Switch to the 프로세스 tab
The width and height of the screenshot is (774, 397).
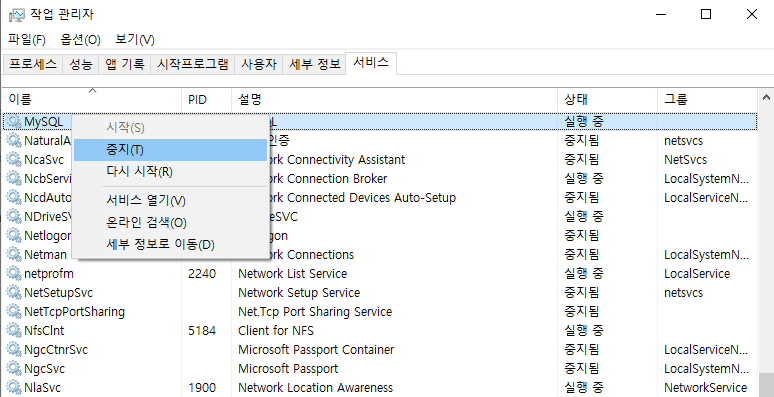pyautogui.click(x=33, y=64)
